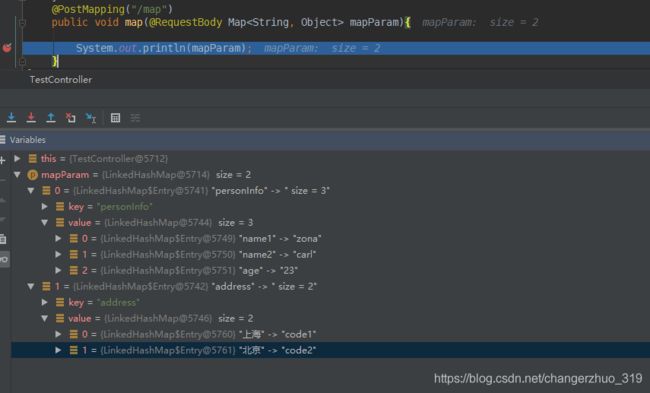650x393 pixels.
Task: Open the Evaluate Expression calculator icon
Action: pos(115,118)
